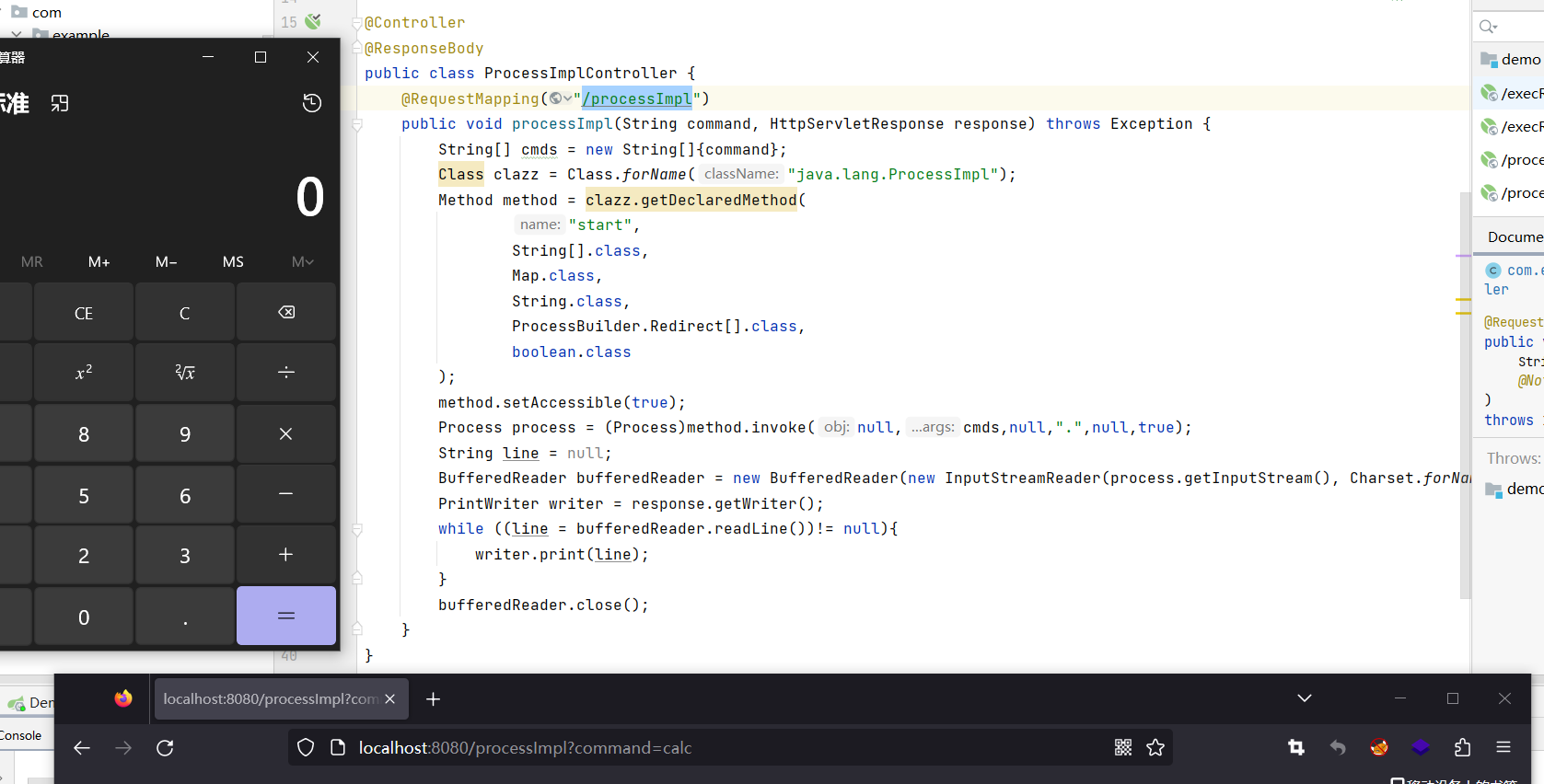This screenshot has width=1544, height=784.
Task: Open a new Firefox tab with plus
Action: point(433,699)
